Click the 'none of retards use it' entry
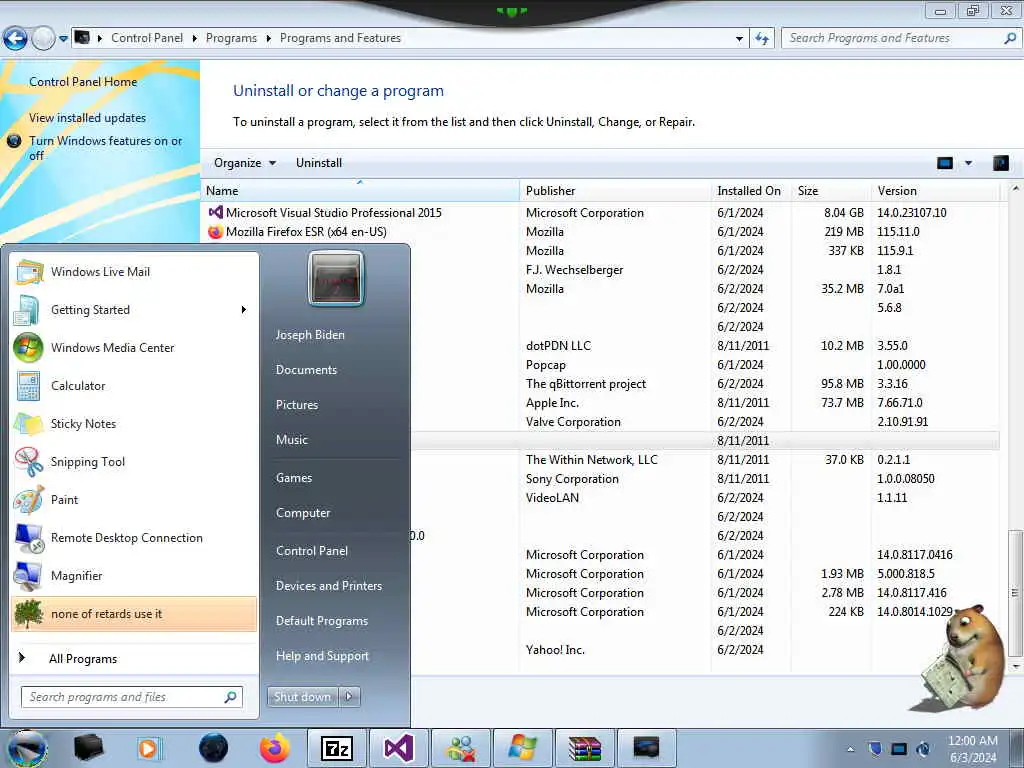1024x768 pixels. (134, 614)
